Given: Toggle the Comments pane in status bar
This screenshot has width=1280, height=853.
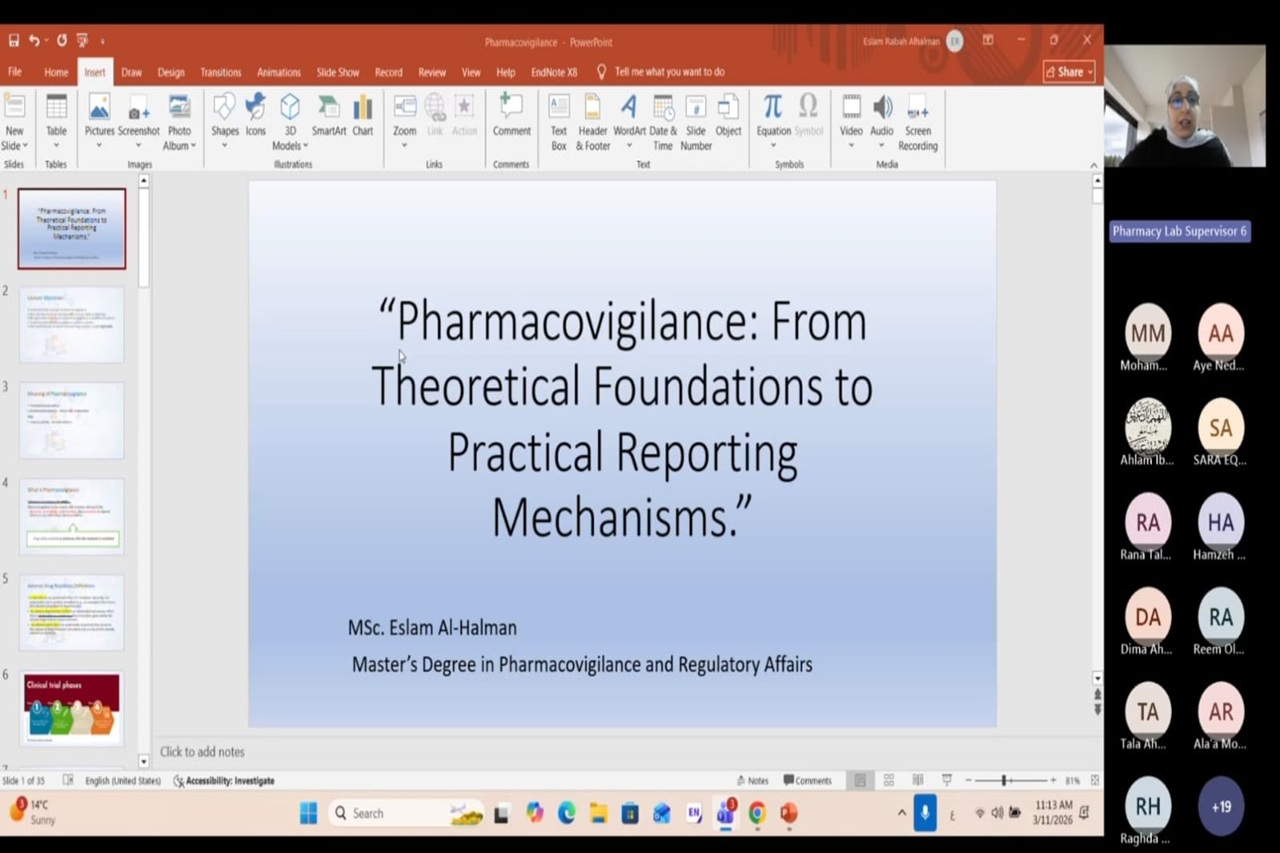Looking at the screenshot, I should pos(807,781).
